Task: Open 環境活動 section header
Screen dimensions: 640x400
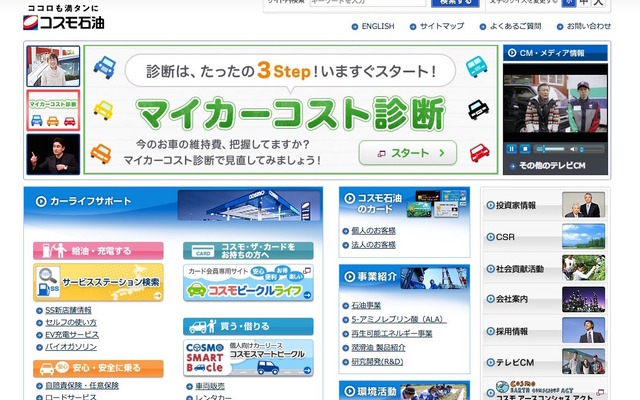Action: [x=404, y=391]
